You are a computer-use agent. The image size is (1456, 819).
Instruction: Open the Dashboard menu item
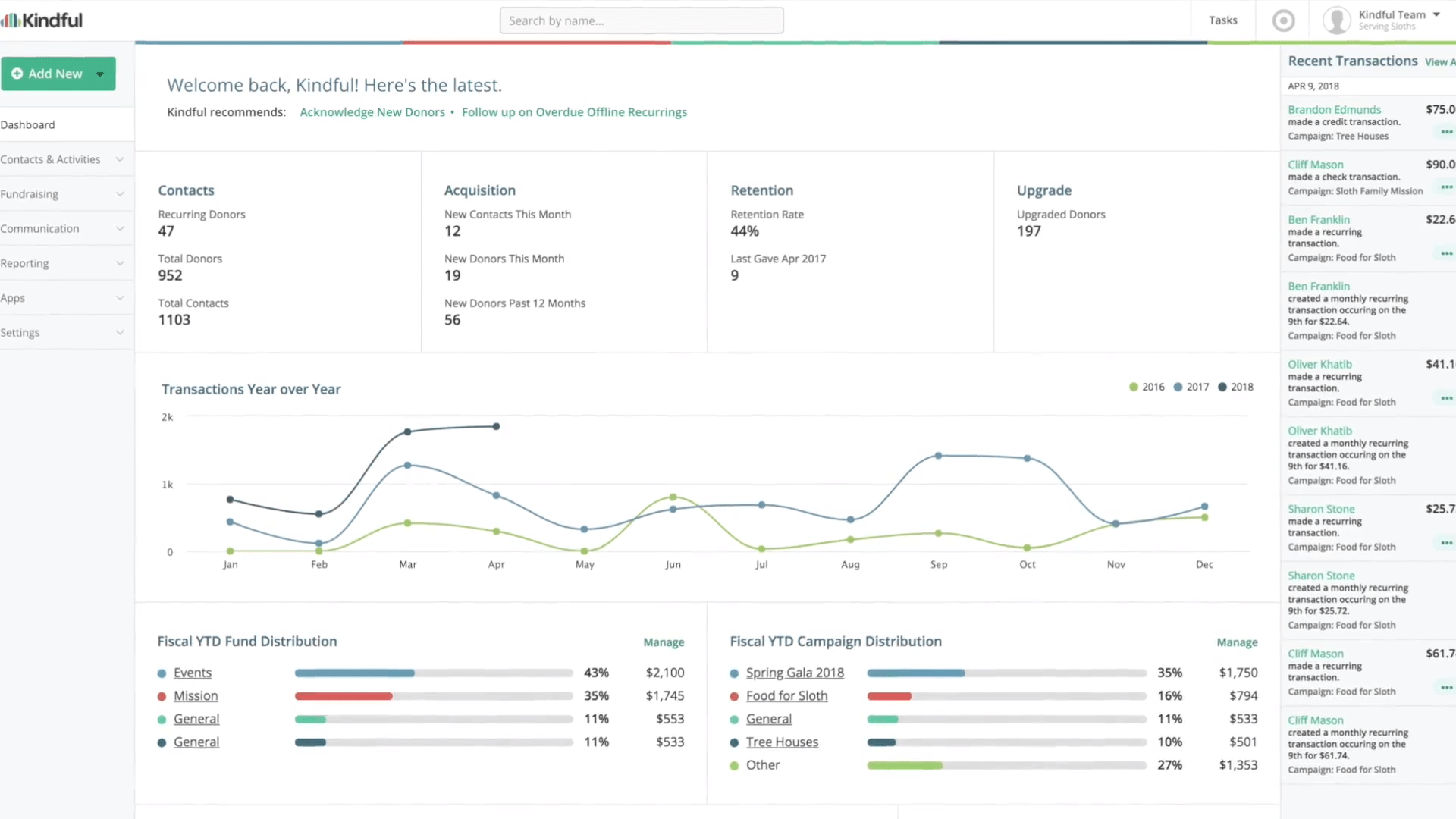pos(28,124)
